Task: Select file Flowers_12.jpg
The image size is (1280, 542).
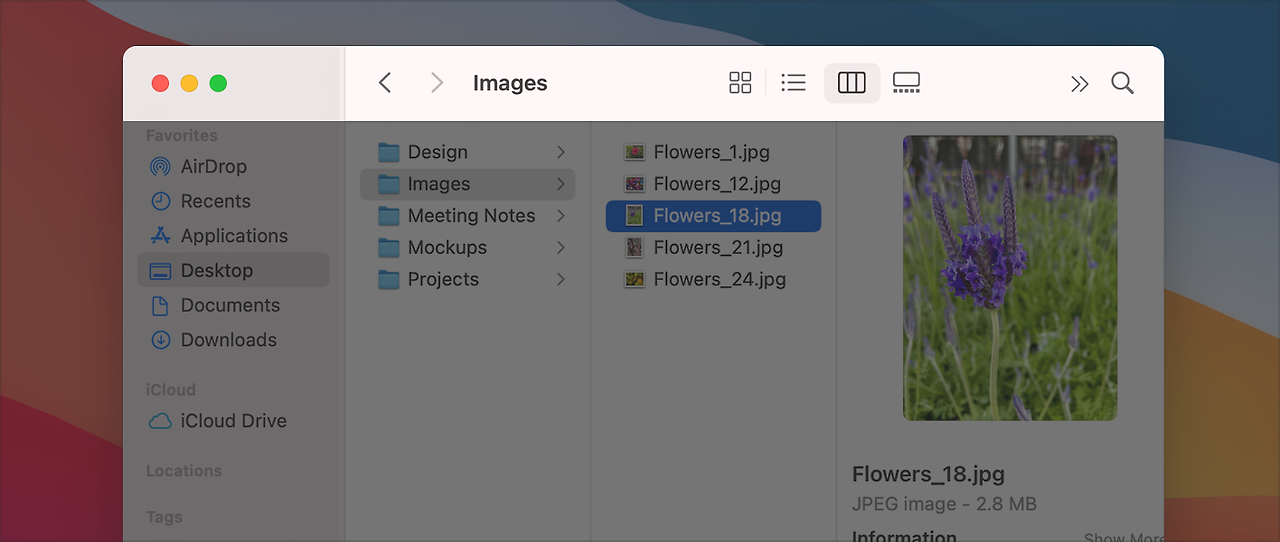Action: point(713,184)
